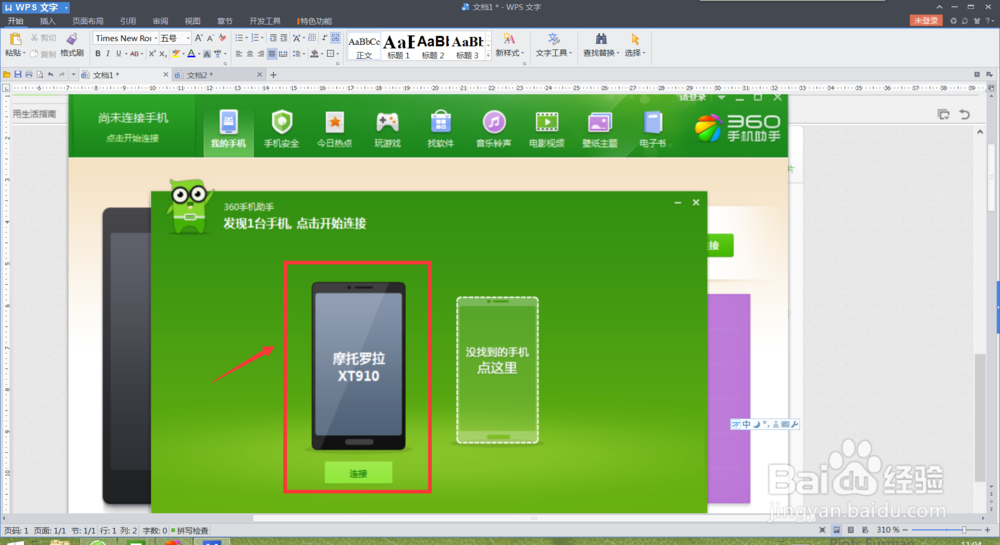Click the print preview icon
The height and width of the screenshot is (545, 1000).
40,75
